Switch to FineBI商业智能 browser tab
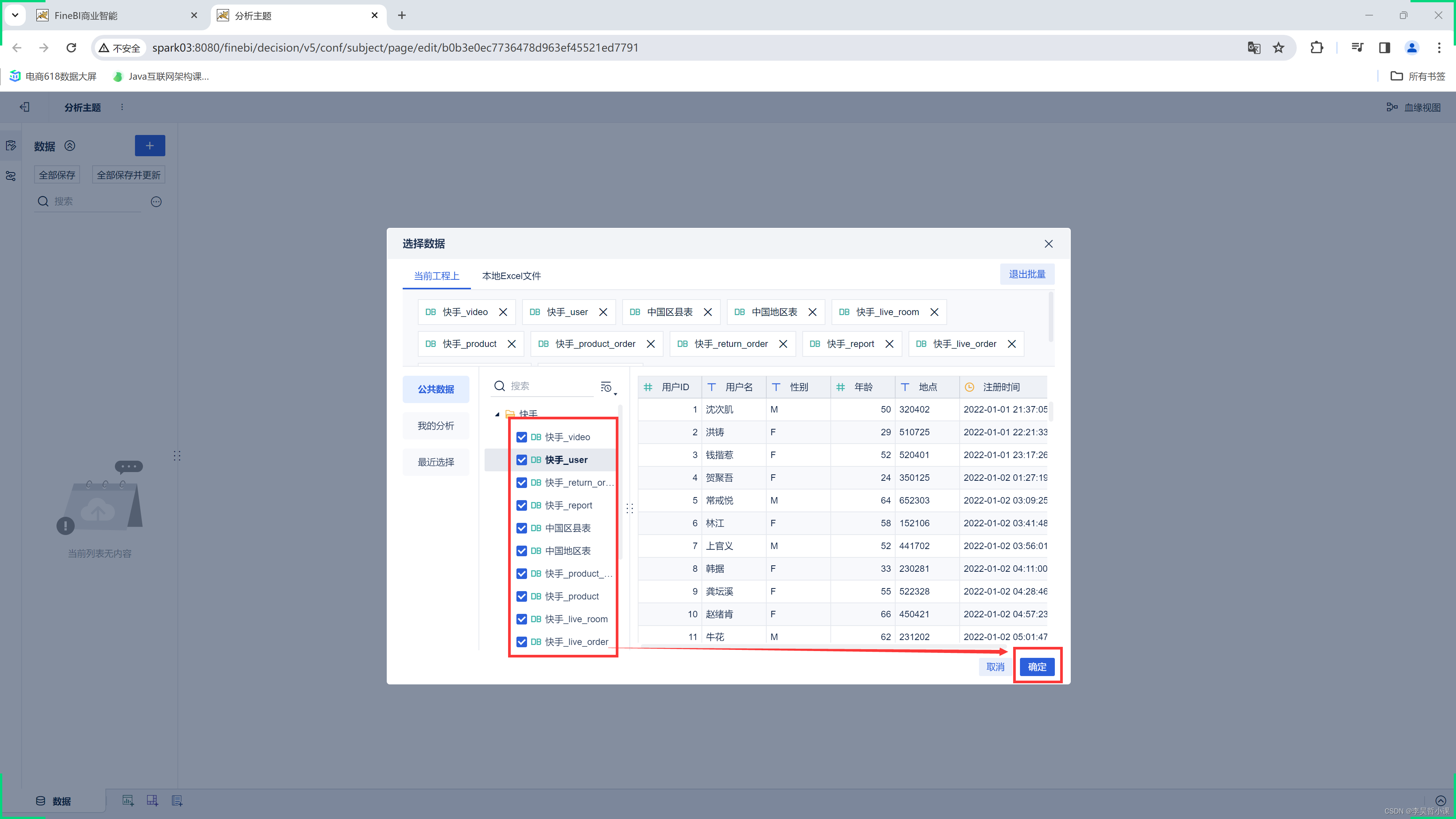This screenshot has width=1456, height=819. tap(118, 15)
